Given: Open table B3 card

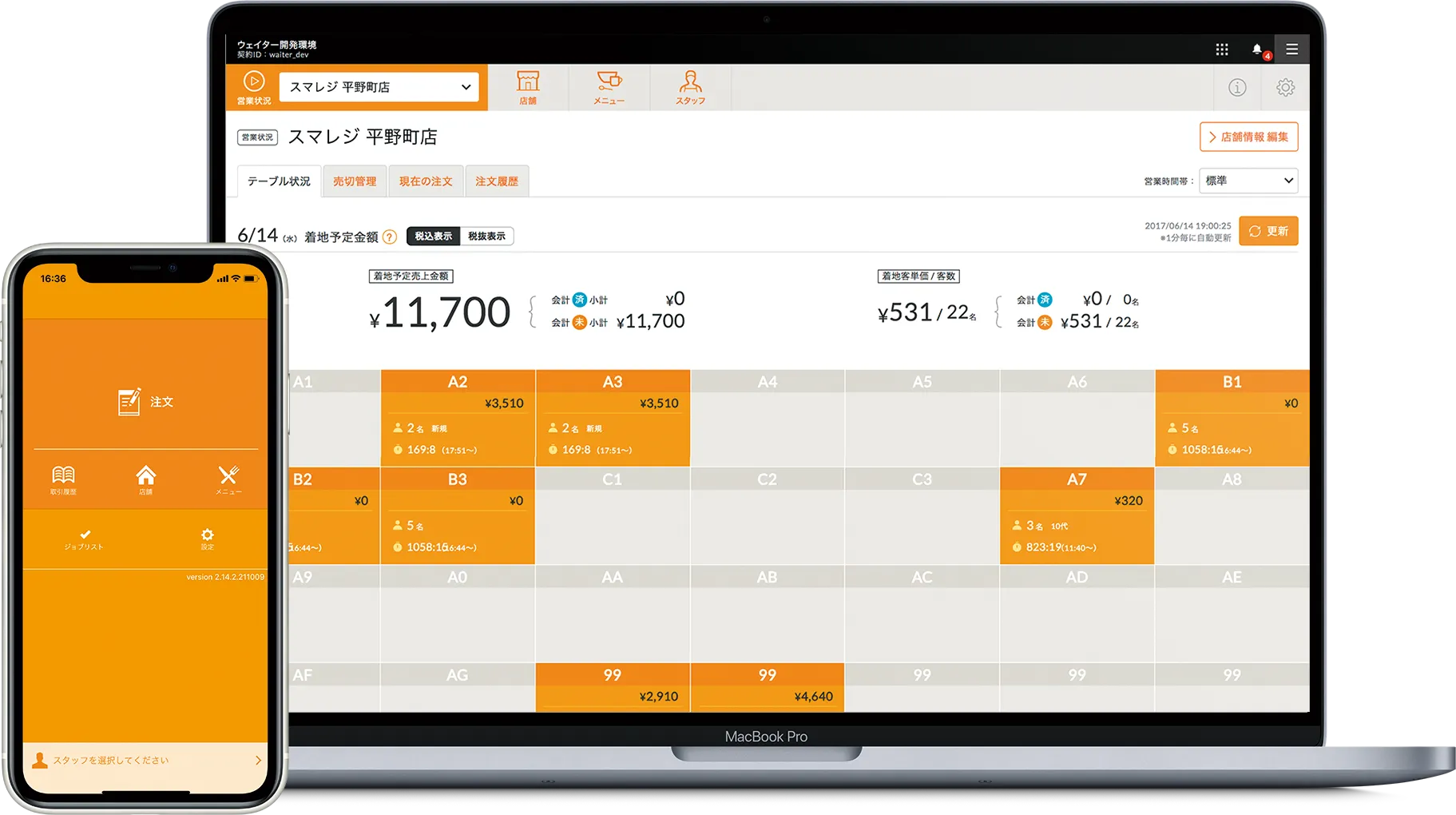Looking at the screenshot, I should (458, 515).
